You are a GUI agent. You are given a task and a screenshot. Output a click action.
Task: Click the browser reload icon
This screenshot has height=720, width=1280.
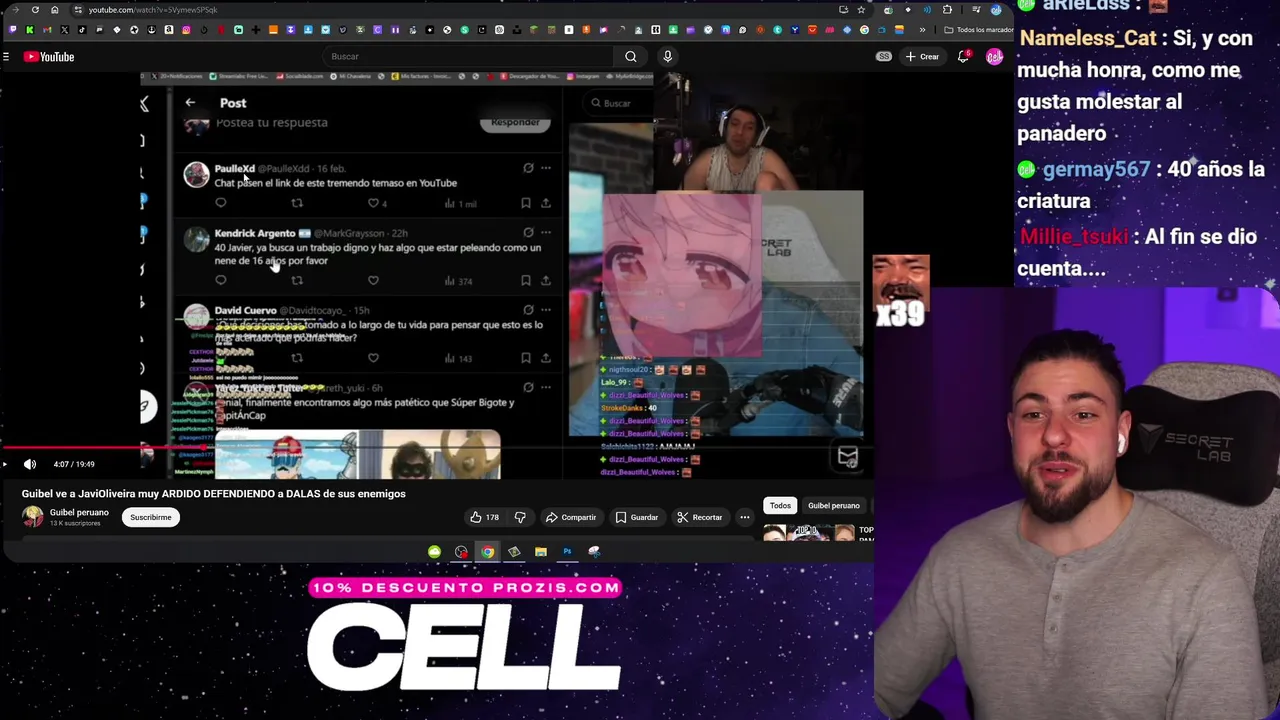35,10
